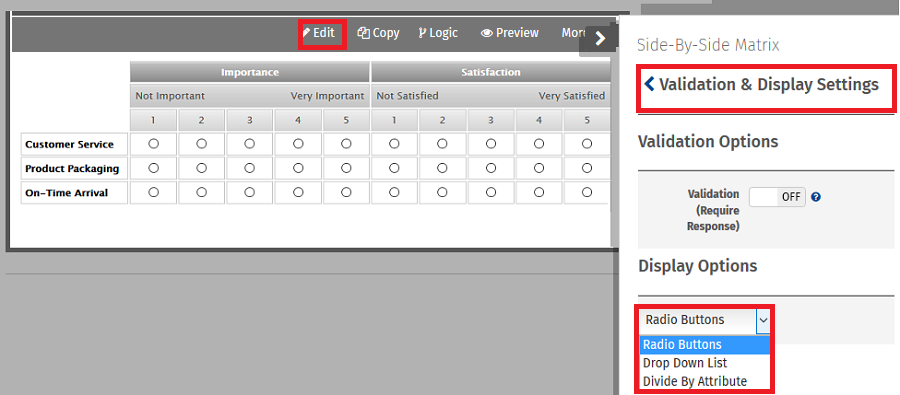Select Customer Service Importance rating 1

[153, 144]
